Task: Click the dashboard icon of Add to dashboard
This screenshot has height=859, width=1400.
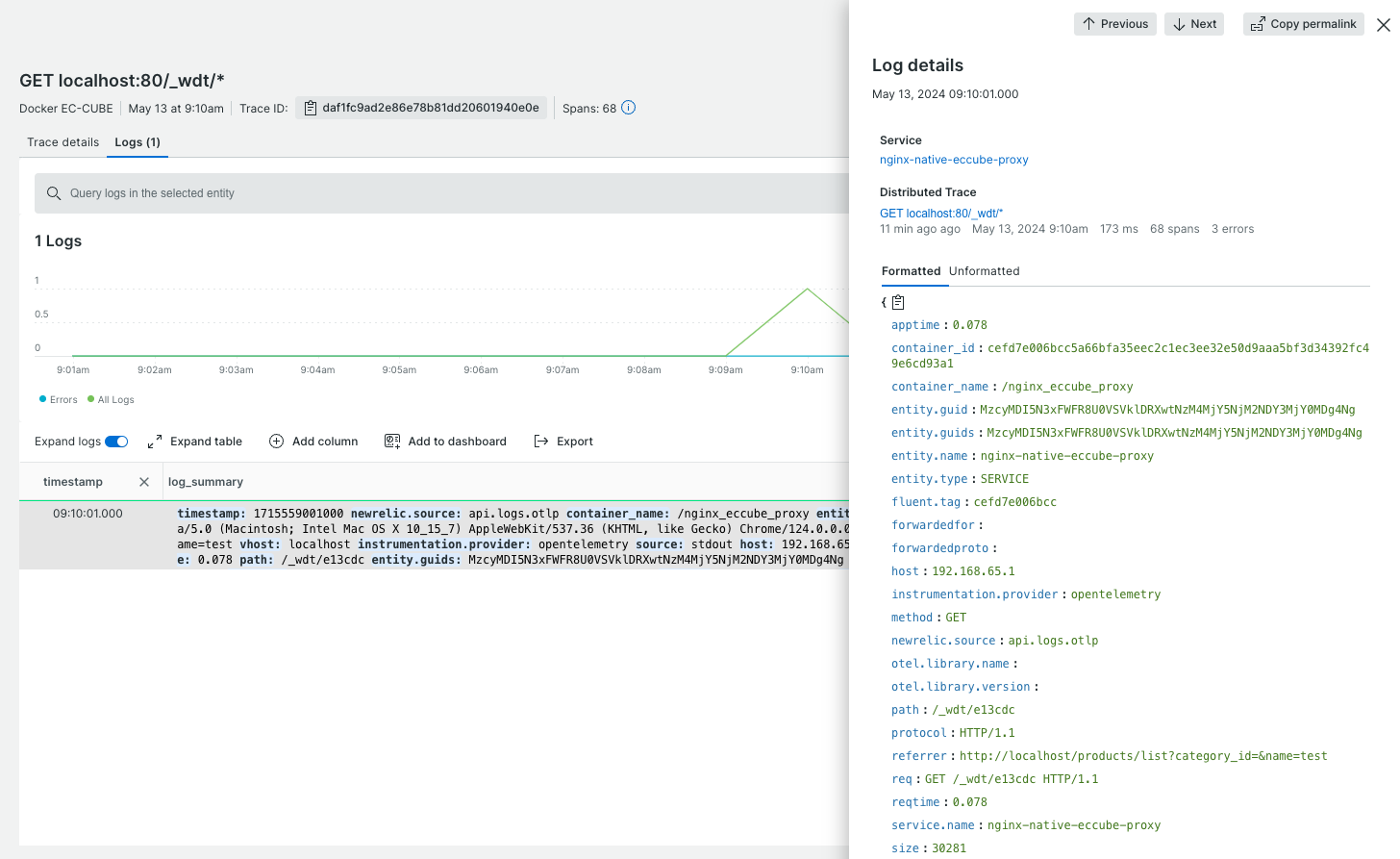Action: 392,442
